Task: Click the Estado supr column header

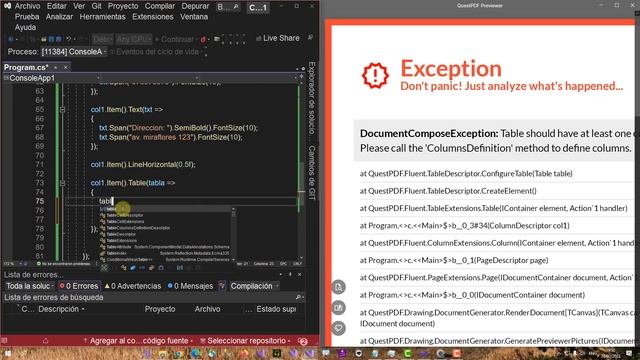Action: [276, 309]
